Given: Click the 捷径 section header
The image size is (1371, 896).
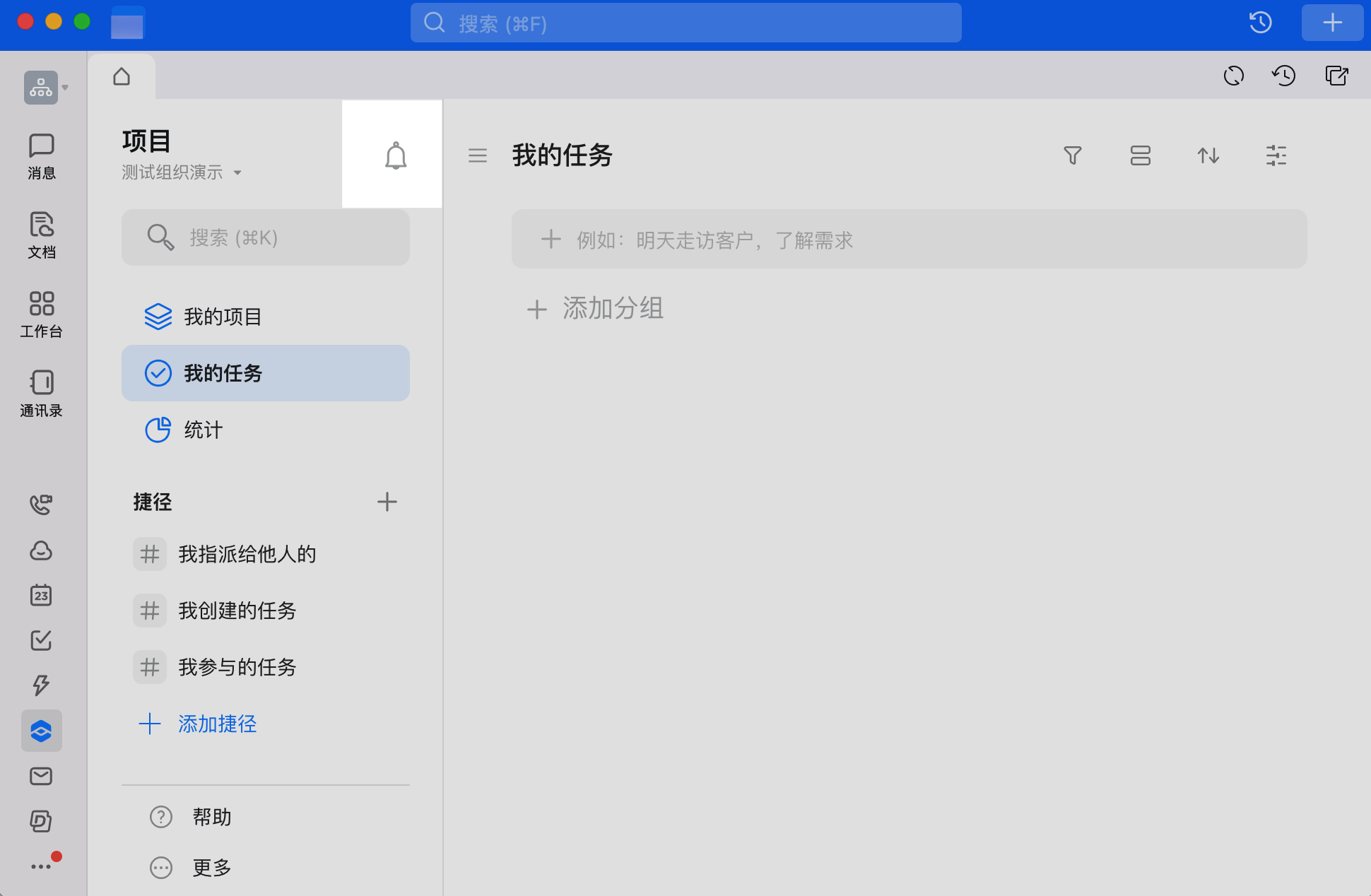Looking at the screenshot, I should pos(153,502).
